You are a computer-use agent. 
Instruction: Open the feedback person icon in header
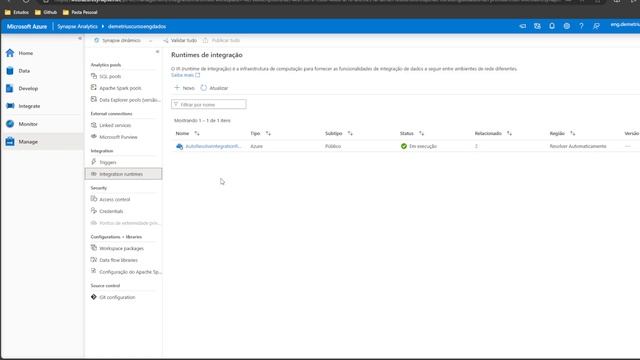(x=596, y=26)
